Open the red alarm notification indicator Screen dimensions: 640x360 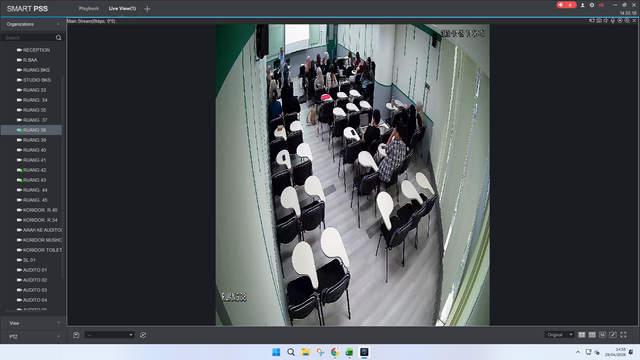pos(567,5)
